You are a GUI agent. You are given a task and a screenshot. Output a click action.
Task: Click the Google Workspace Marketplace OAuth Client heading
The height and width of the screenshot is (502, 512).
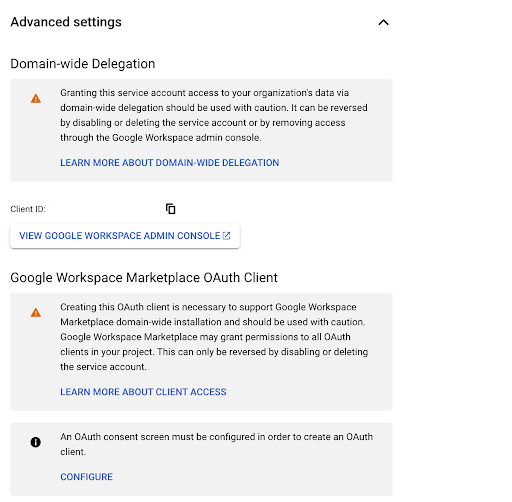coord(144,278)
